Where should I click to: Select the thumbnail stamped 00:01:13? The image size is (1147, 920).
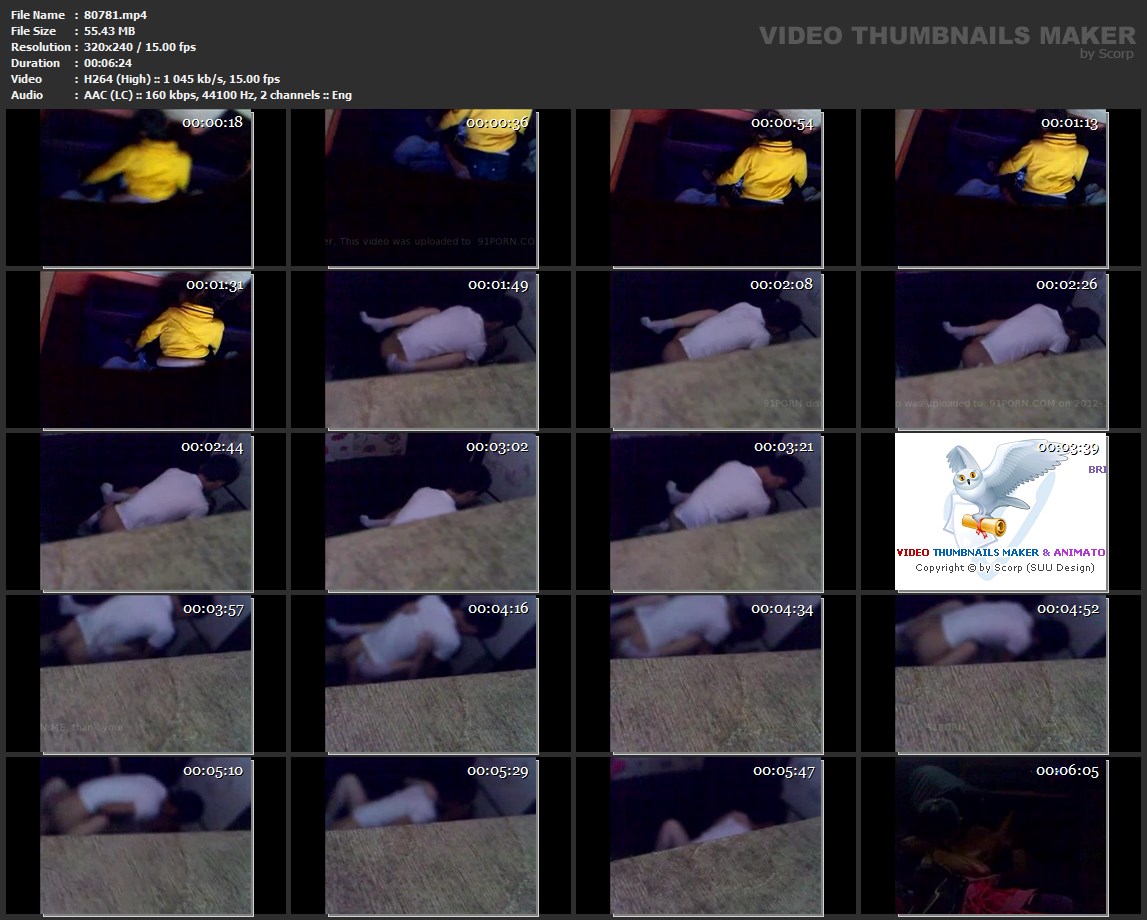click(1001, 188)
